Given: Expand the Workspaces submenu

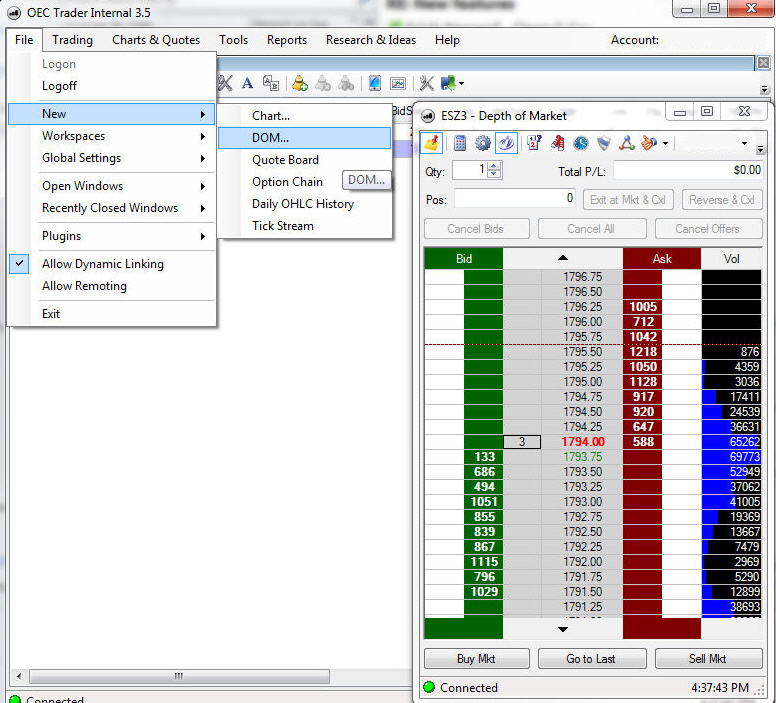Looking at the screenshot, I should [112, 136].
